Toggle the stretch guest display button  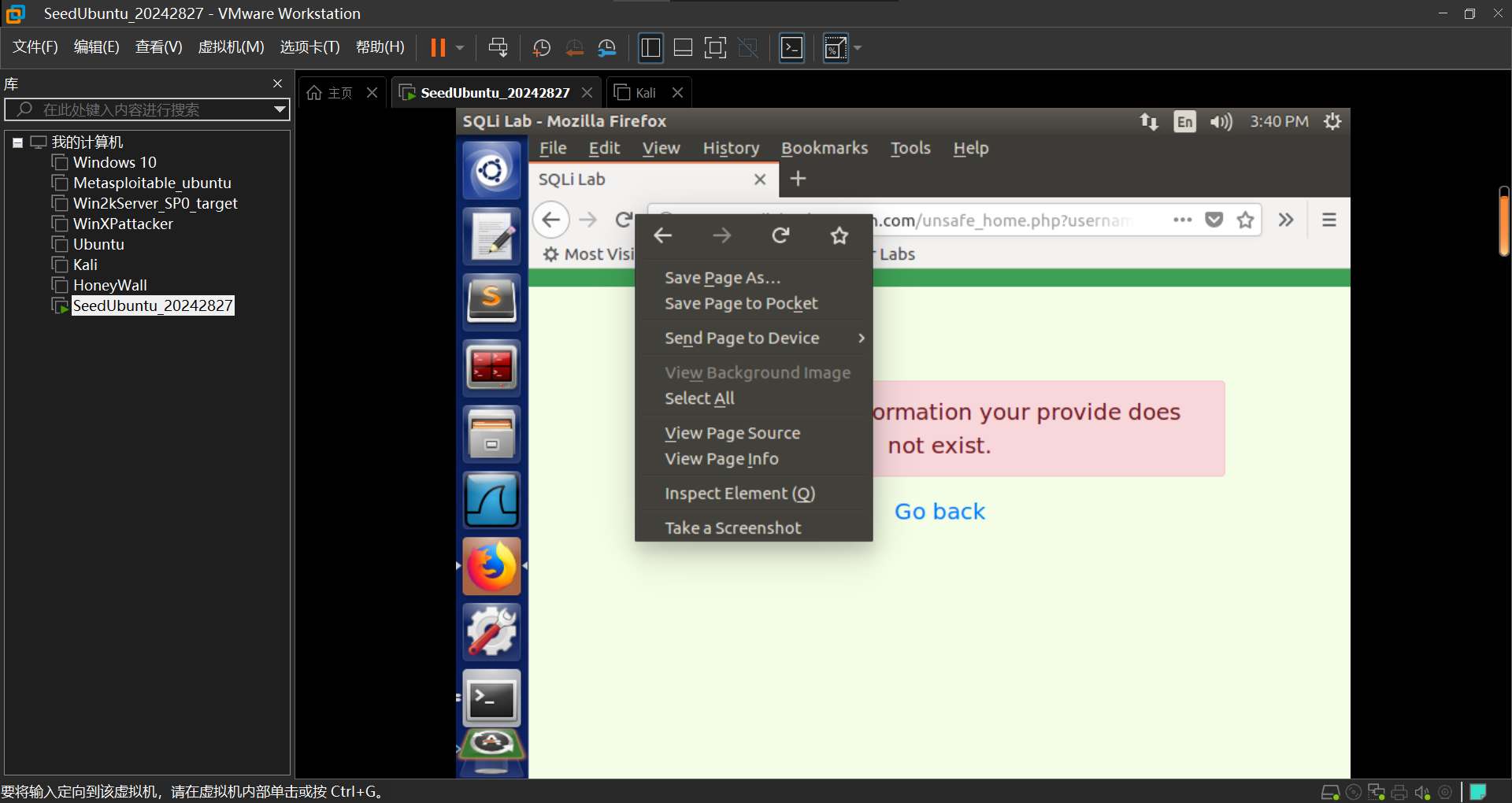(x=836, y=48)
